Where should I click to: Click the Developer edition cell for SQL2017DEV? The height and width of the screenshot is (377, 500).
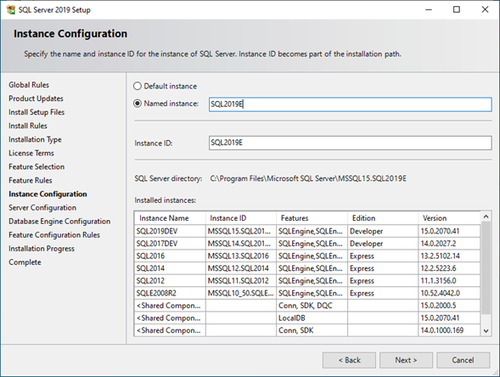(383, 243)
